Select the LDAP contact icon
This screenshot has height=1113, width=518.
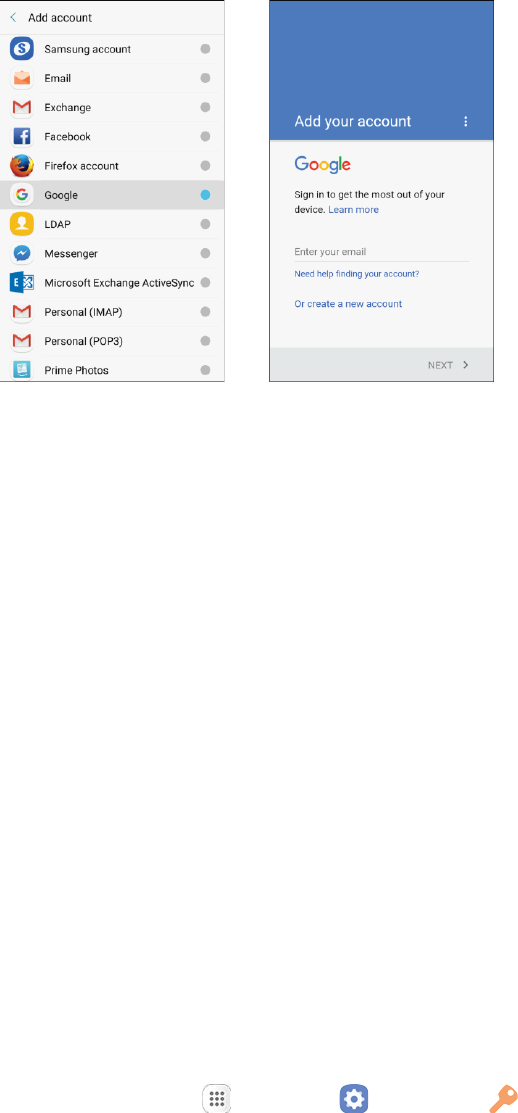(x=22, y=224)
